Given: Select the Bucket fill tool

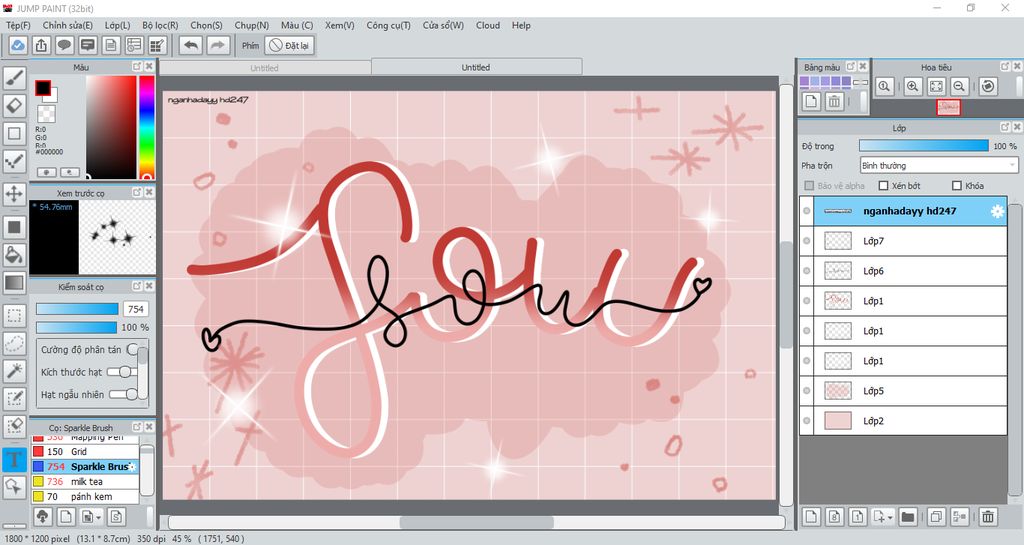Looking at the screenshot, I should click(14, 254).
